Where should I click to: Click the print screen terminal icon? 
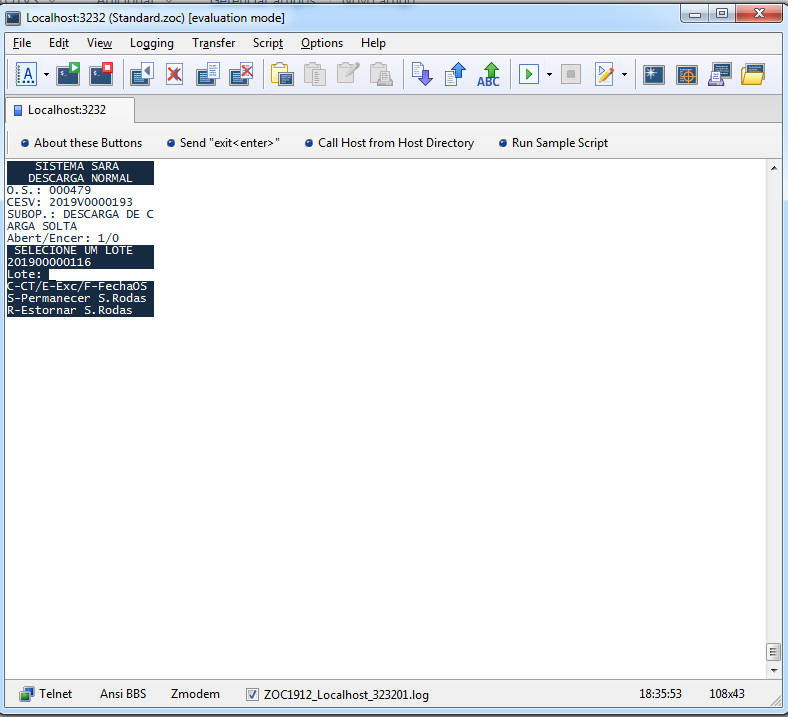coord(720,74)
